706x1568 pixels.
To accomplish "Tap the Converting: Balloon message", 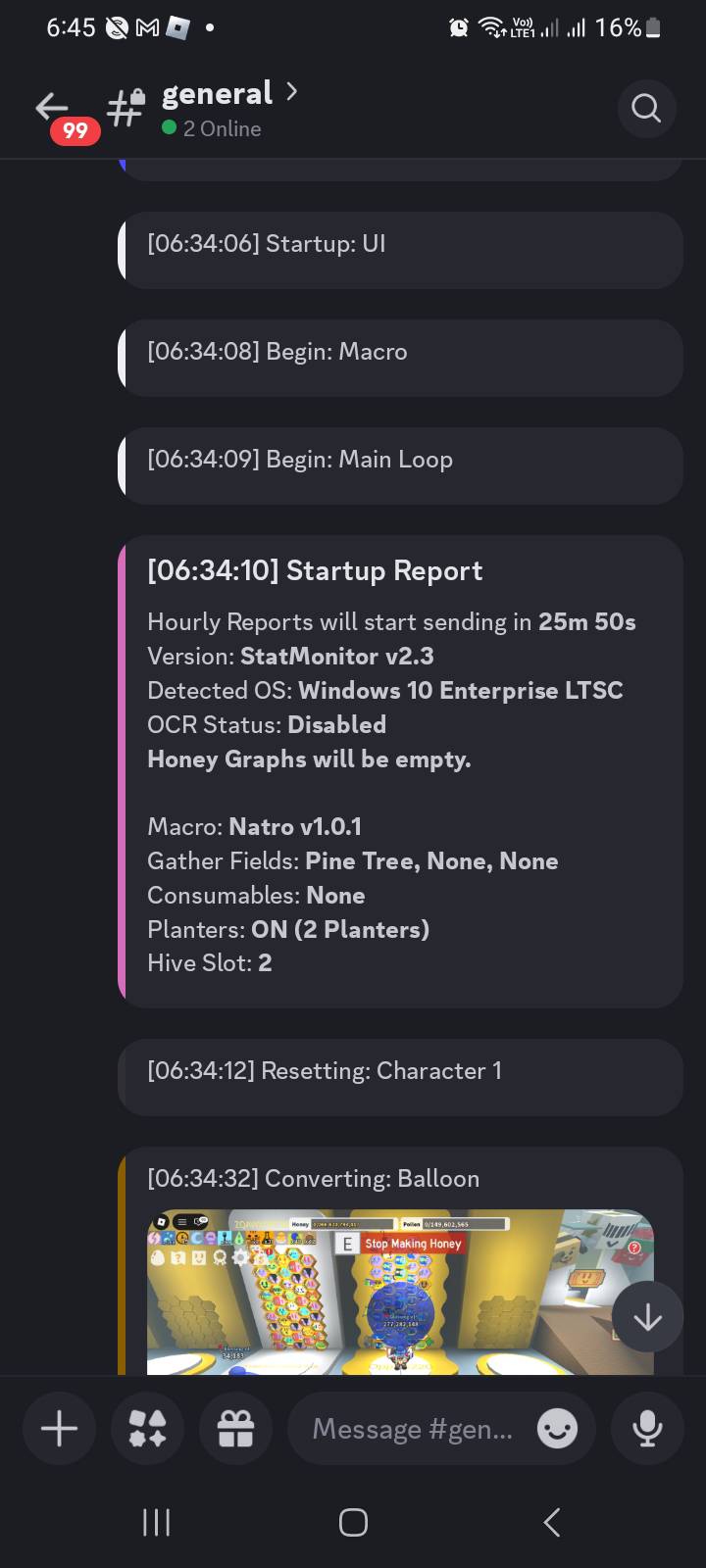I will click(x=312, y=1179).
